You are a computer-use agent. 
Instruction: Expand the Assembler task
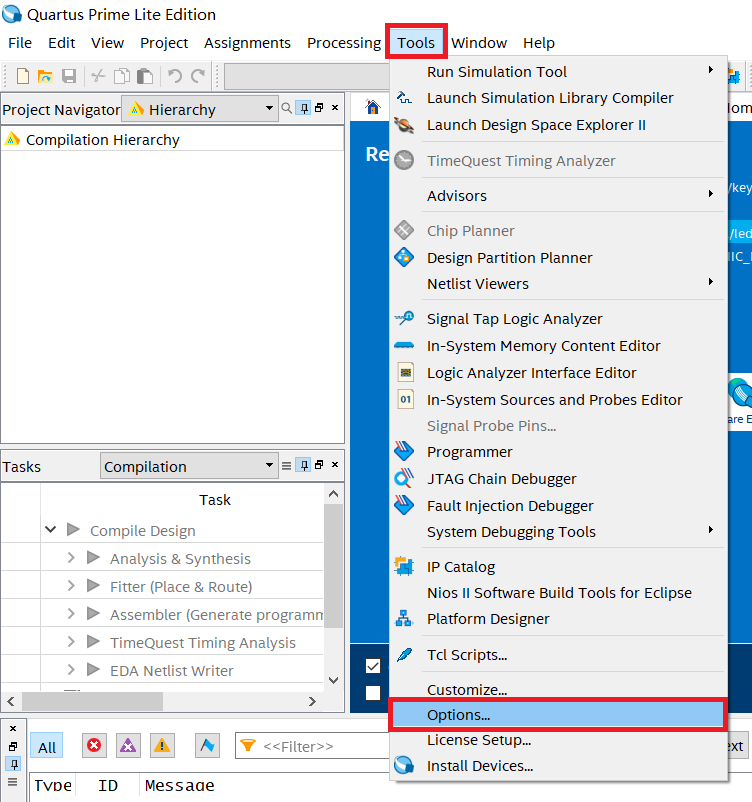[x=71, y=613]
